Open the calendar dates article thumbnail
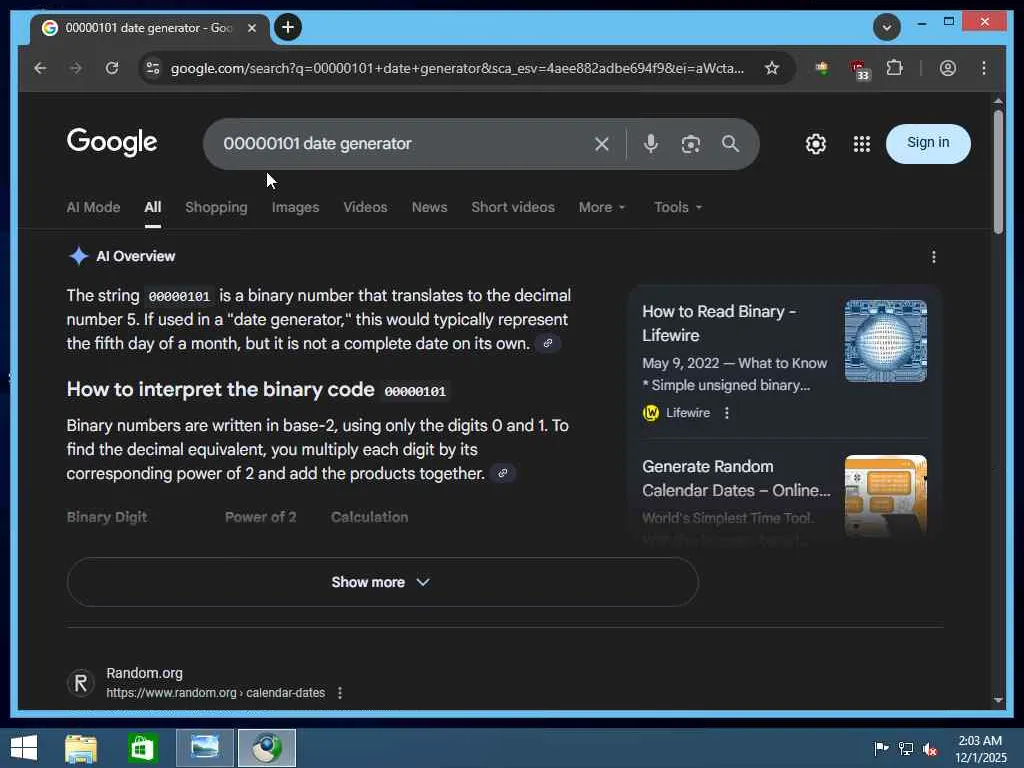1024x768 pixels. pyautogui.click(x=886, y=496)
